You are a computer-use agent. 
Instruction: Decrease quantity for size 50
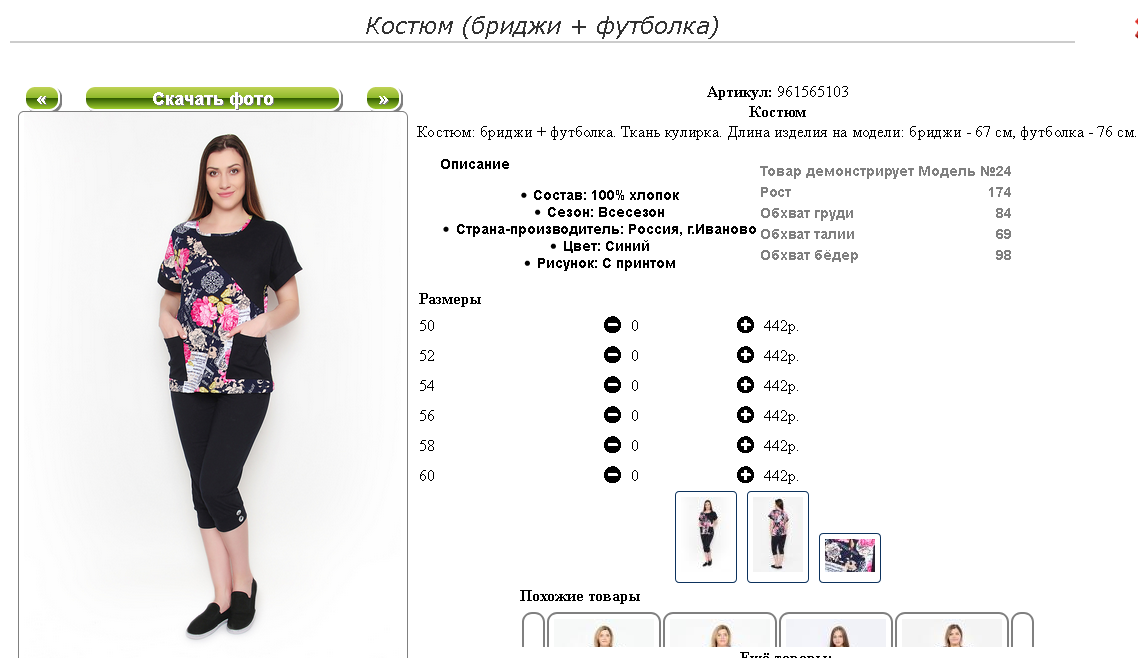[x=613, y=325]
